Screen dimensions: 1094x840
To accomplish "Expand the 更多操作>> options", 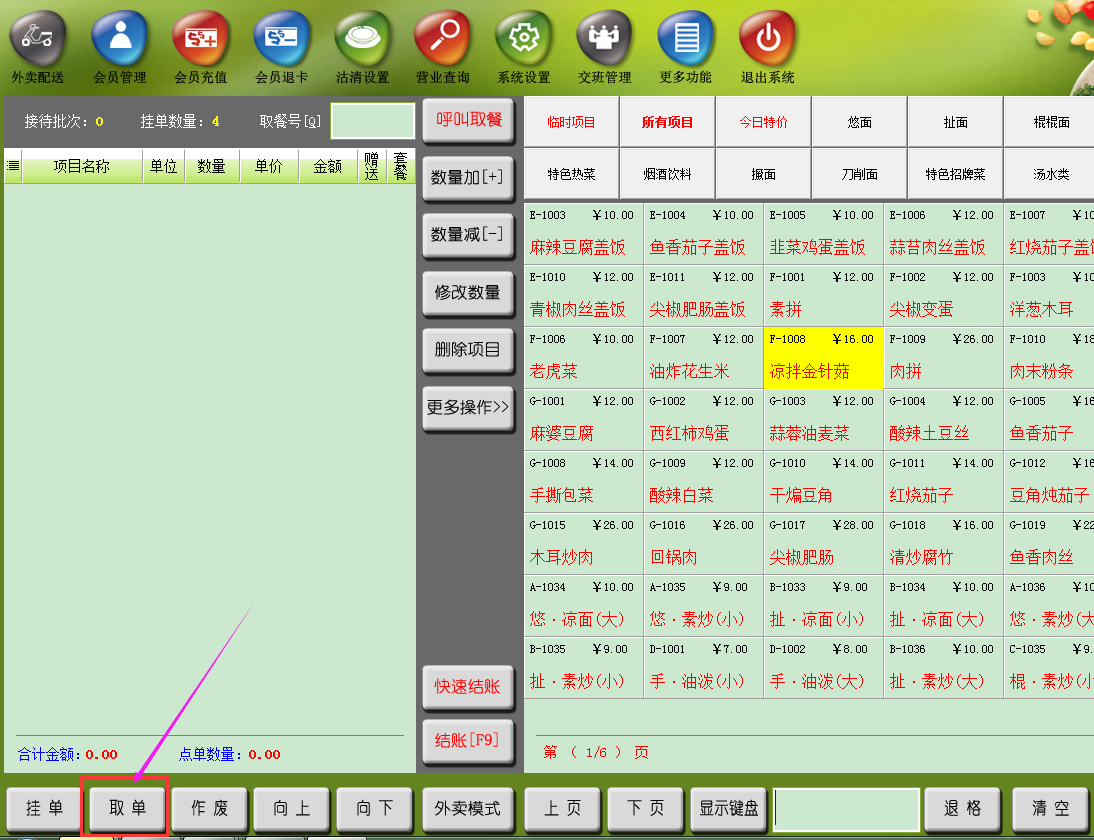I will (x=468, y=408).
